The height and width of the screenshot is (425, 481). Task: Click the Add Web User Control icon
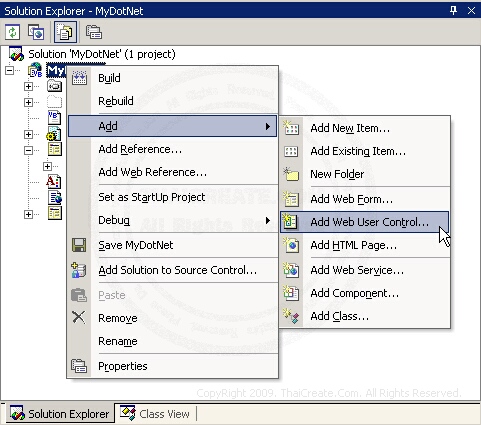pos(290,222)
